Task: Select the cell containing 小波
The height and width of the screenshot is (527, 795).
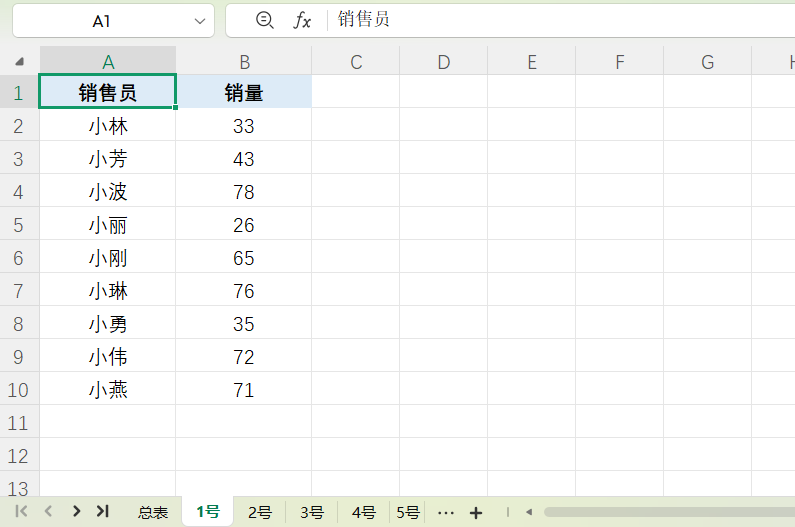Action: pyautogui.click(x=108, y=192)
